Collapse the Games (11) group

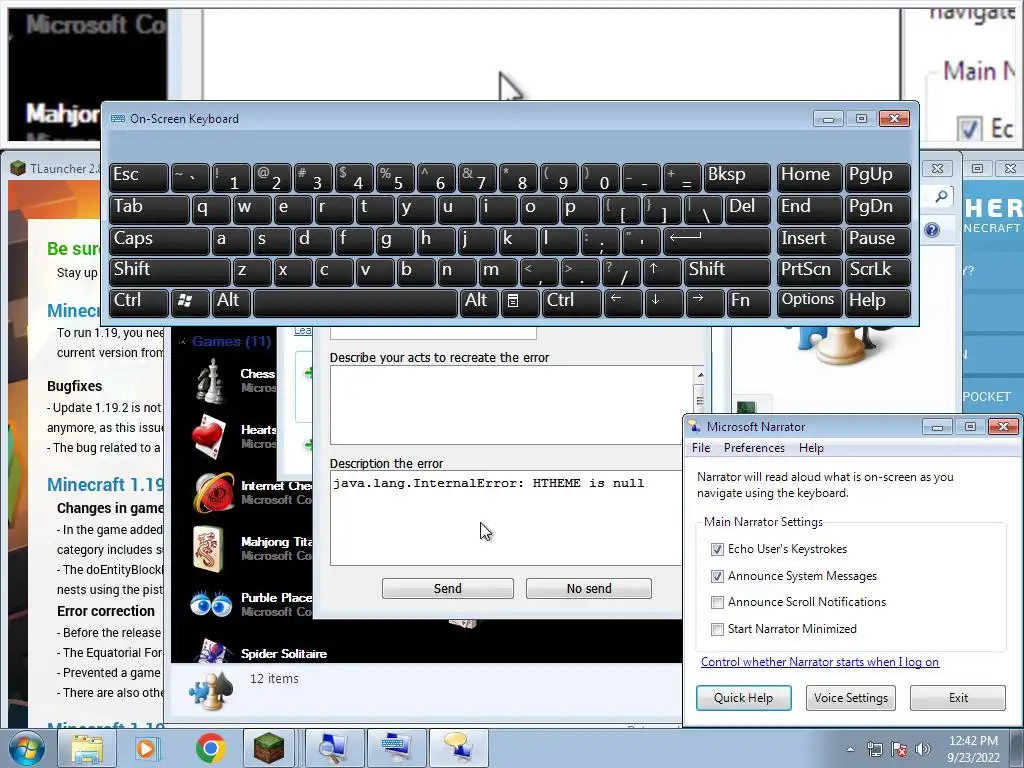click(182, 341)
